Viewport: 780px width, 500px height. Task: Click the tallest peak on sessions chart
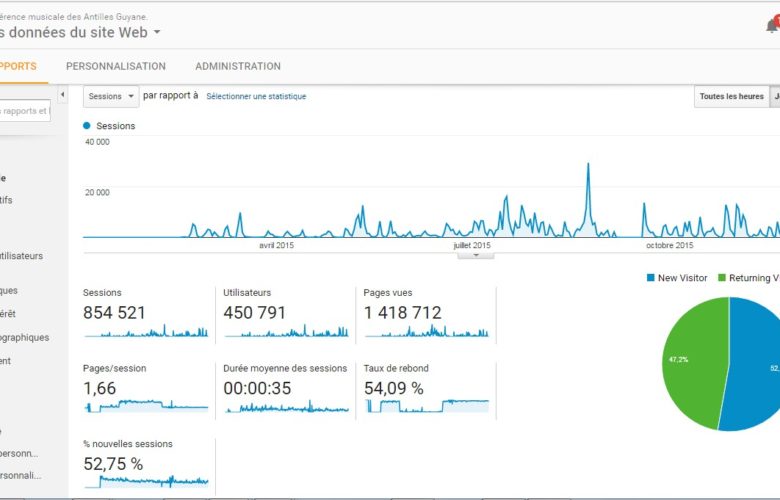click(588, 165)
